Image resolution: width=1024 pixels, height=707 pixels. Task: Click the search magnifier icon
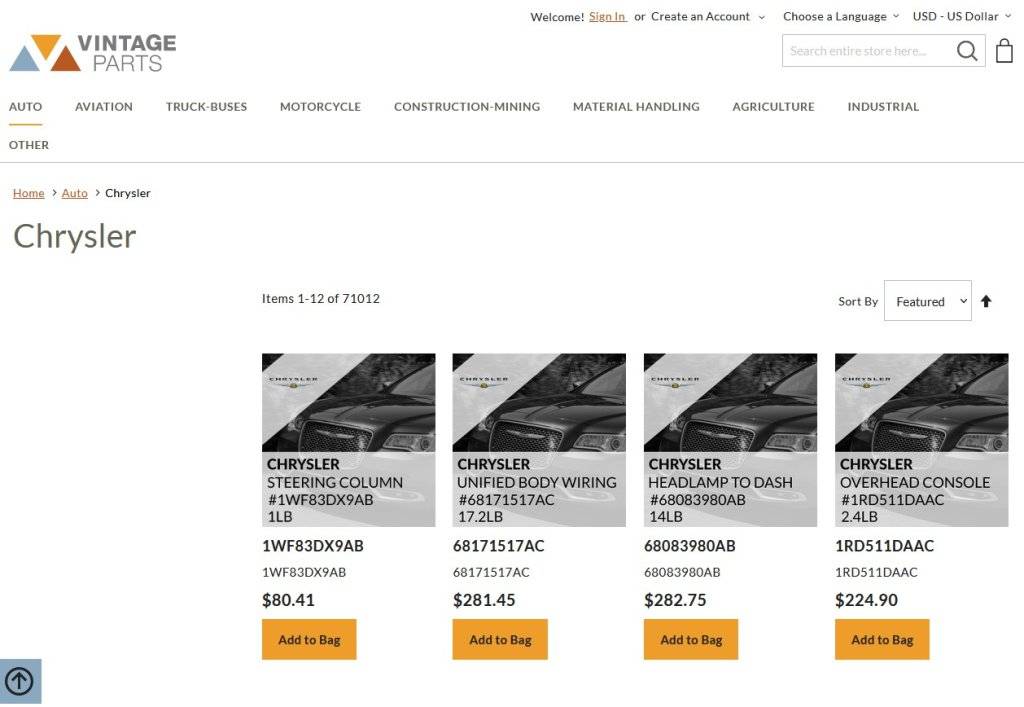click(966, 51)
